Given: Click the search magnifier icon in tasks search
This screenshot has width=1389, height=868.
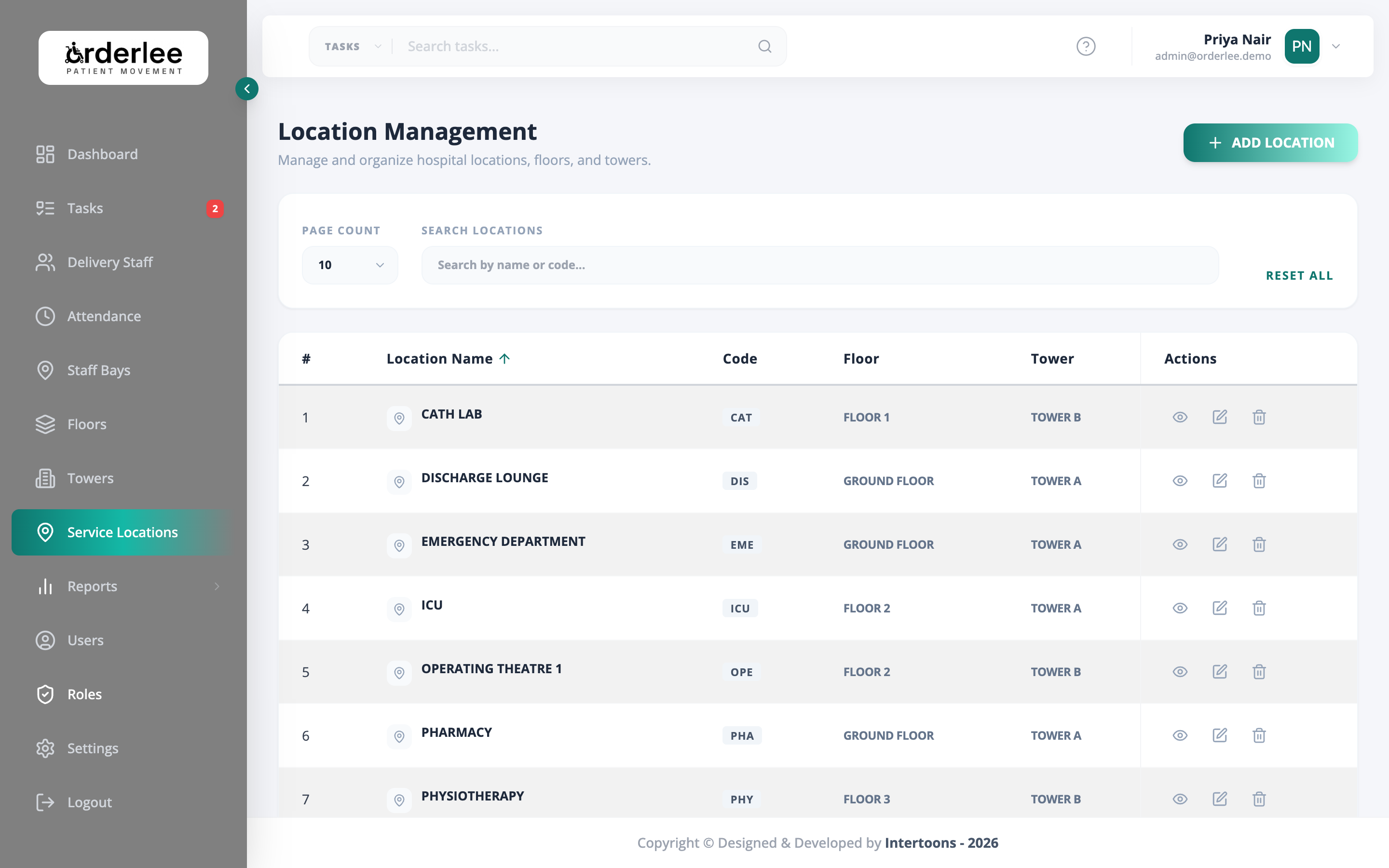Looking at the screenshot, I should pyautogui.click(x=764, y=46).
